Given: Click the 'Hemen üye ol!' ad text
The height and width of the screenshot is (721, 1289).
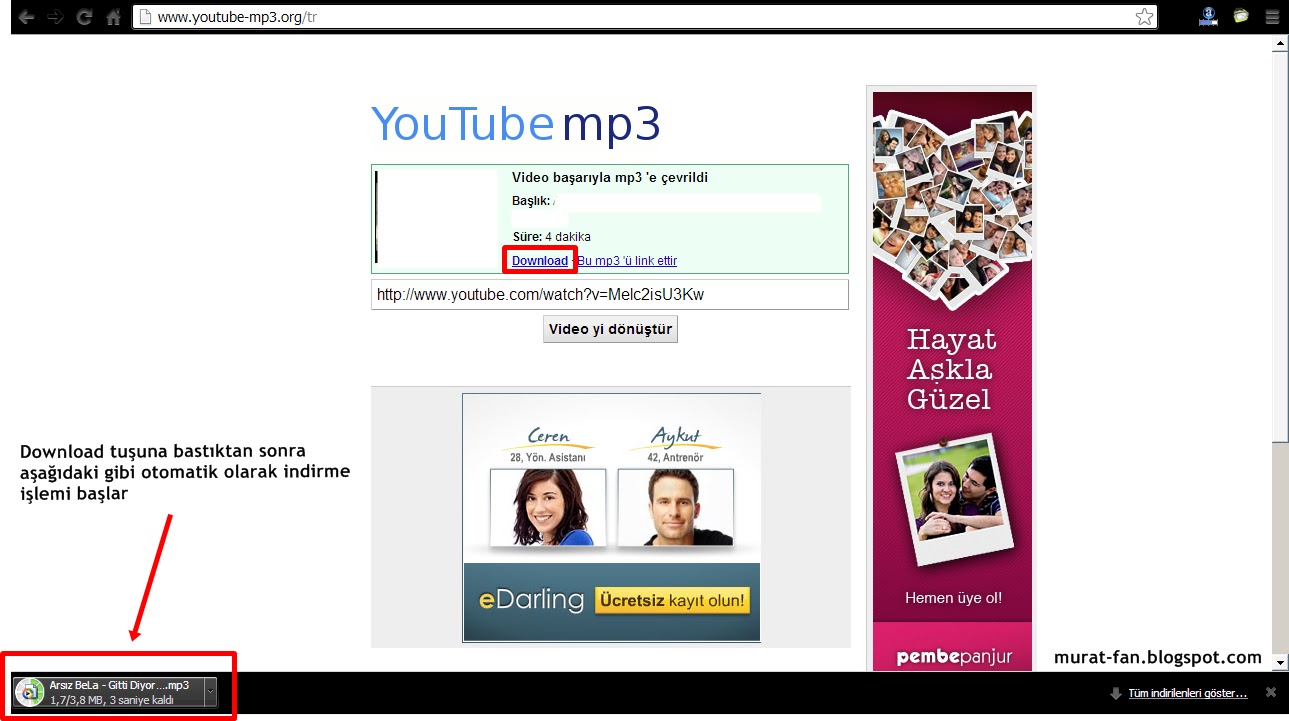Looking at the screenshot, I should tap(953, 598).
